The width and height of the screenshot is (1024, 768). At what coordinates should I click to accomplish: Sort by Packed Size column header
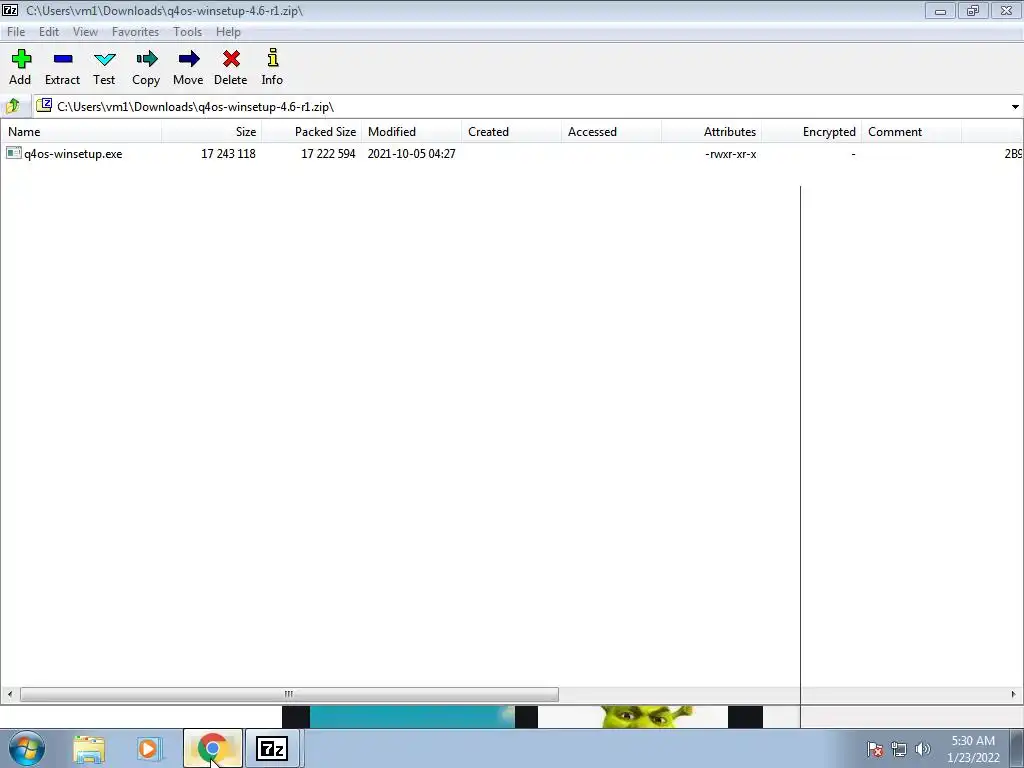pyautogui.click(x=312, y=131)
